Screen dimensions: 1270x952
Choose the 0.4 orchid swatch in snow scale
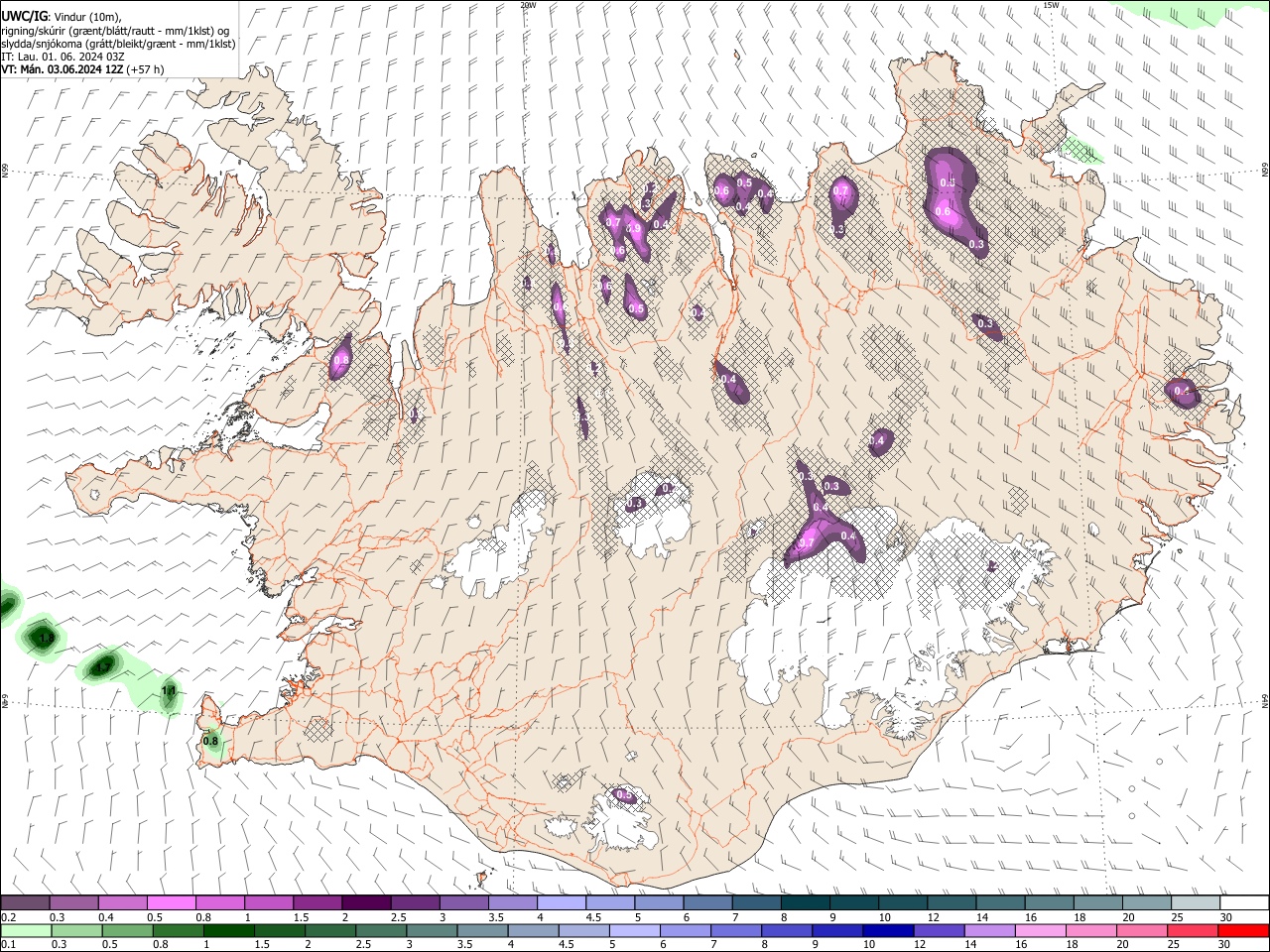[x=122, y=903]
